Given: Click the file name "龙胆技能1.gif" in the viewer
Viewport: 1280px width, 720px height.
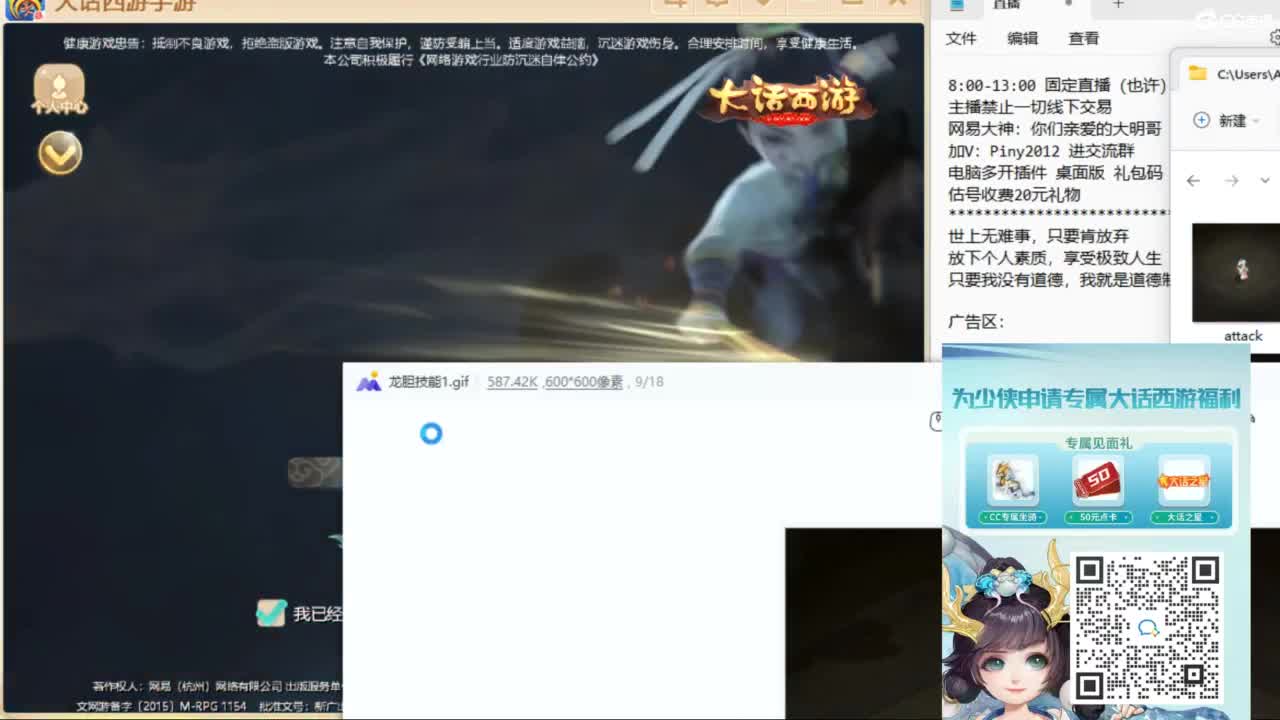Looking at the screenshot, I should 429,382.
